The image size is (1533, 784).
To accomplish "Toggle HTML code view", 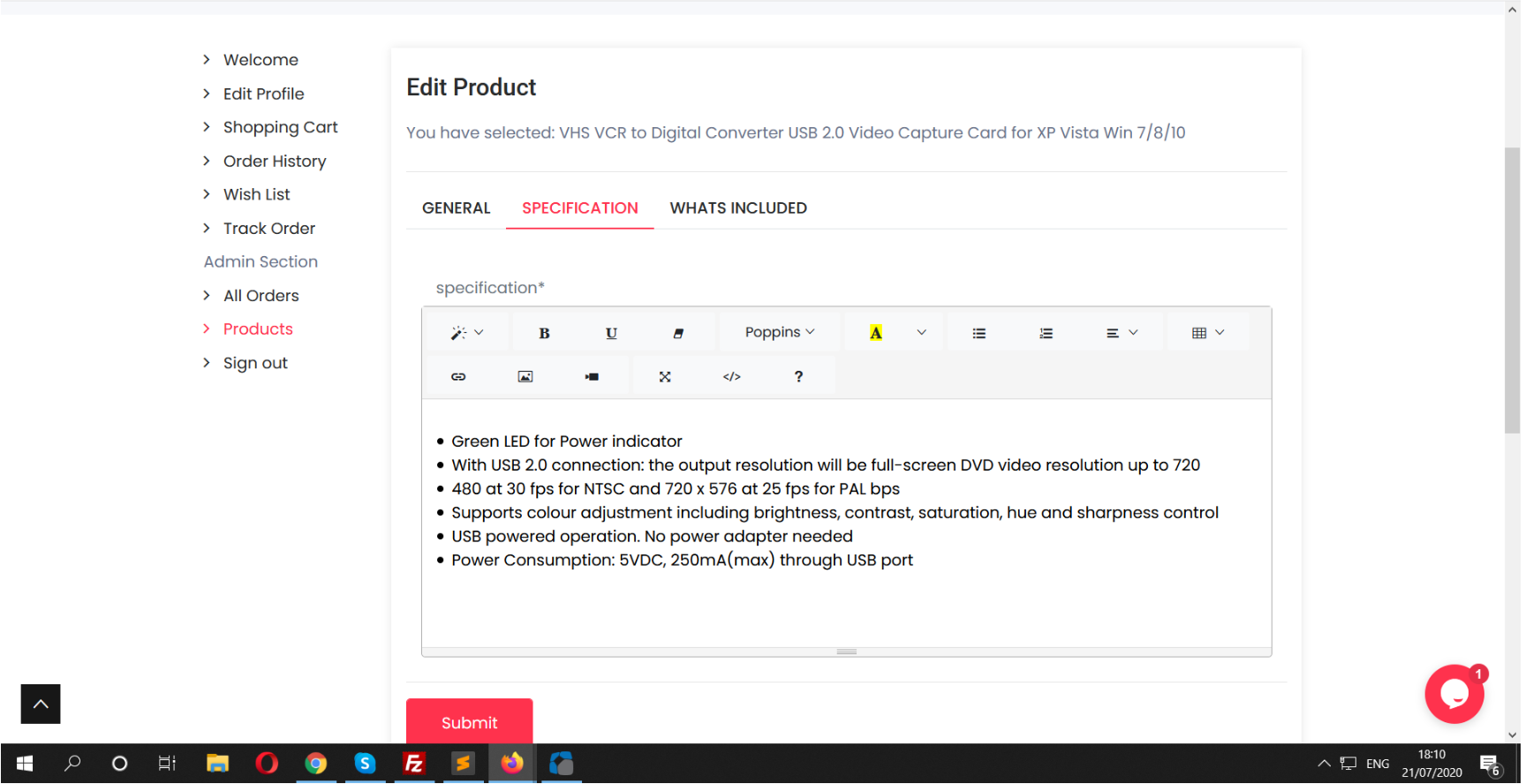I will point(732,377).
